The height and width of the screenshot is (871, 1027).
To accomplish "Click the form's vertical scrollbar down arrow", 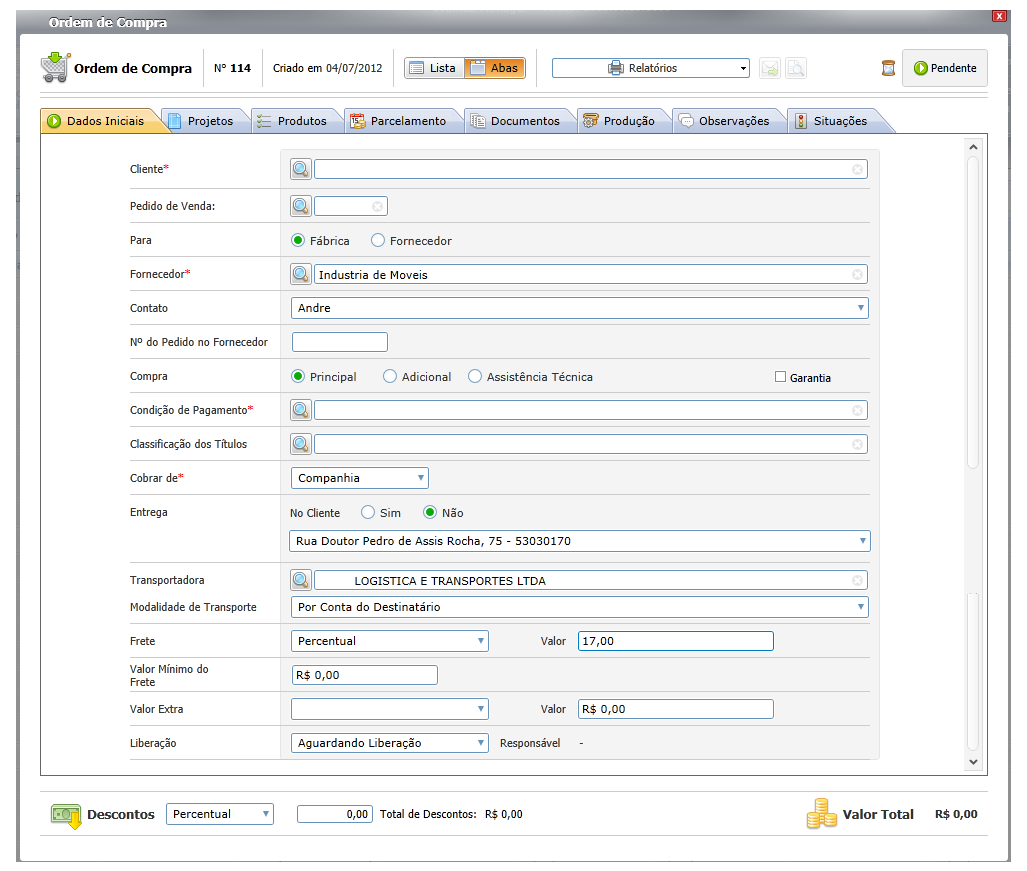I will 973,762.
